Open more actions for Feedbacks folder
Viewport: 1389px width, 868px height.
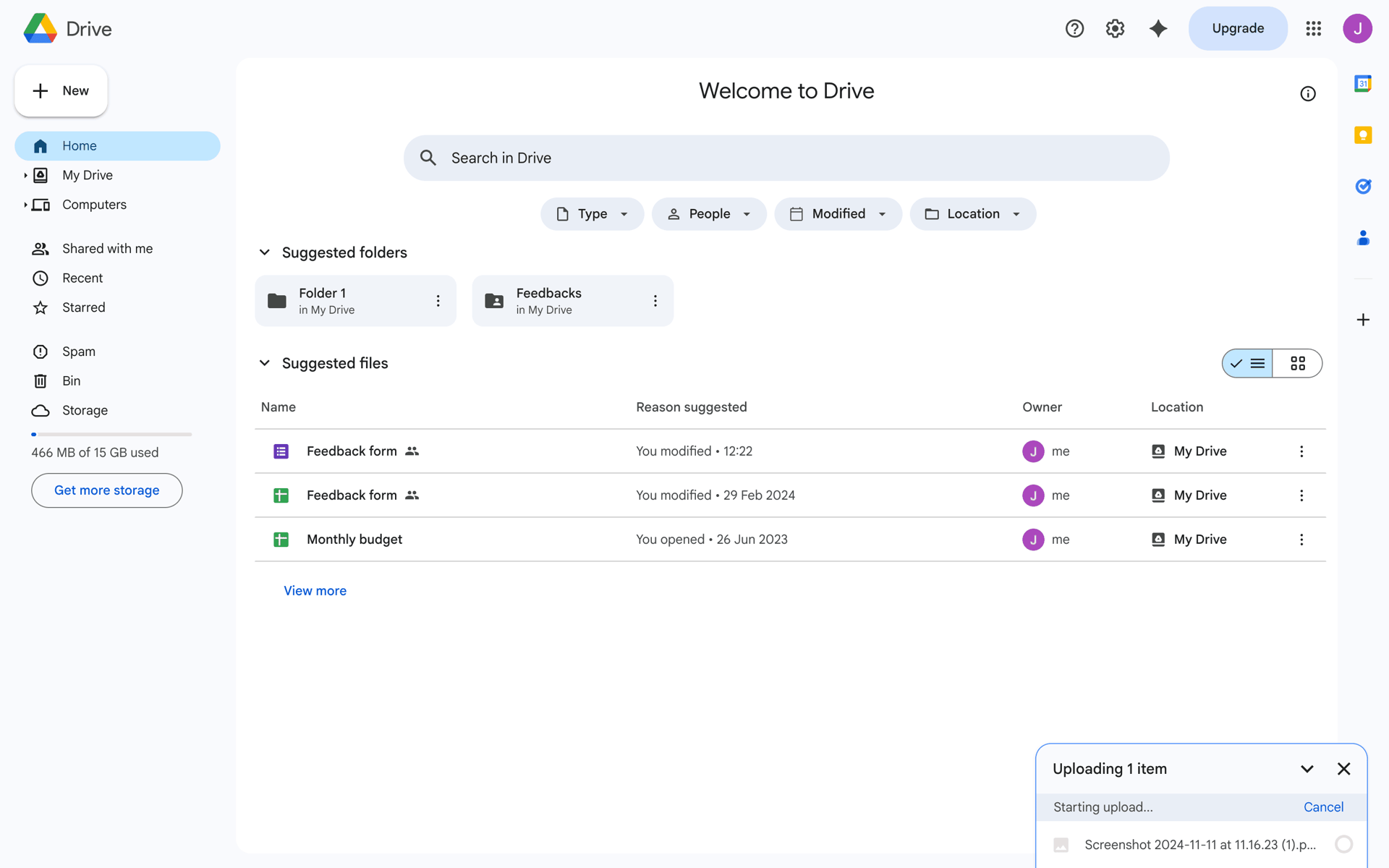[655, 301]
